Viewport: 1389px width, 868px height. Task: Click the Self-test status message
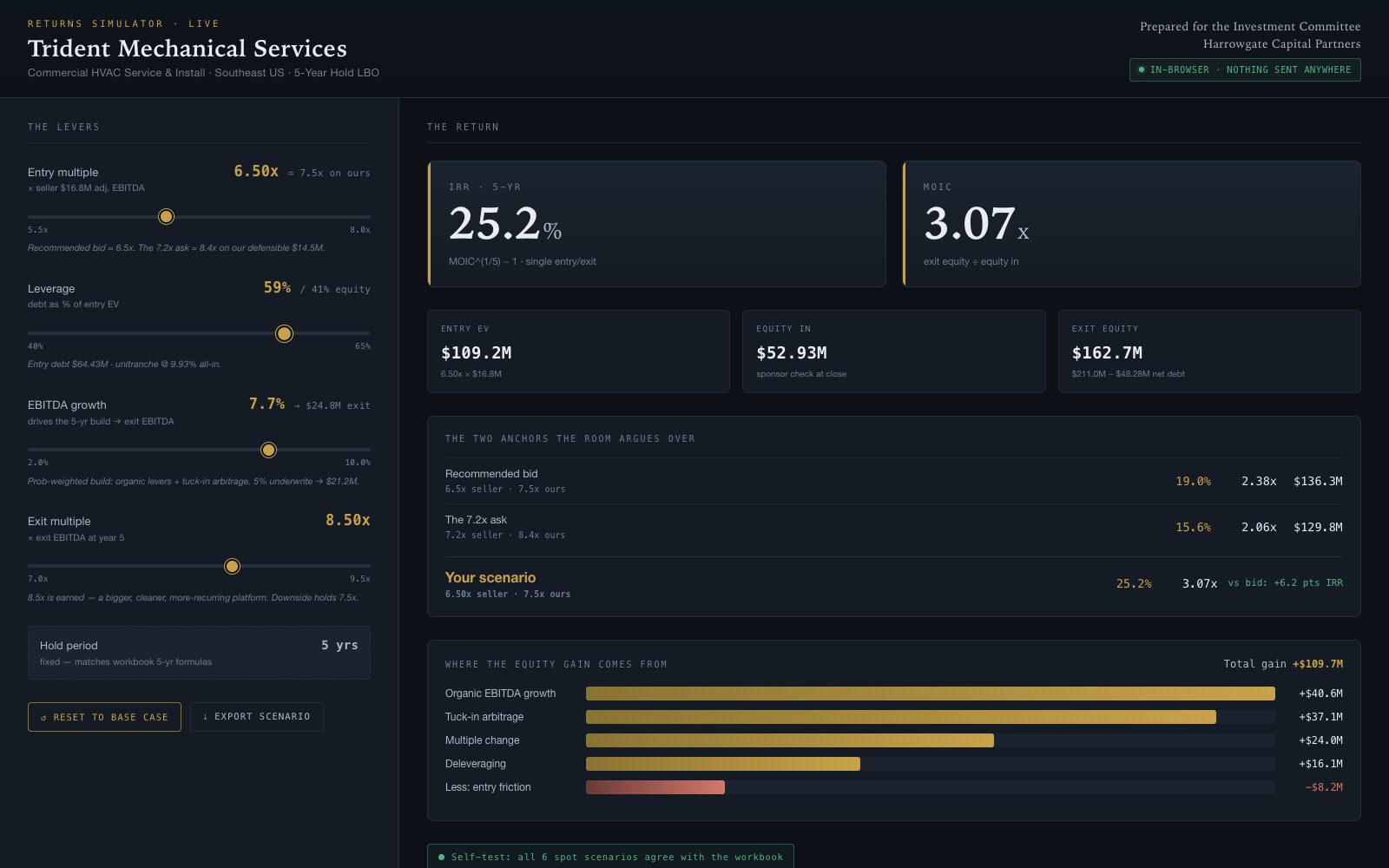tap(610, 857)
